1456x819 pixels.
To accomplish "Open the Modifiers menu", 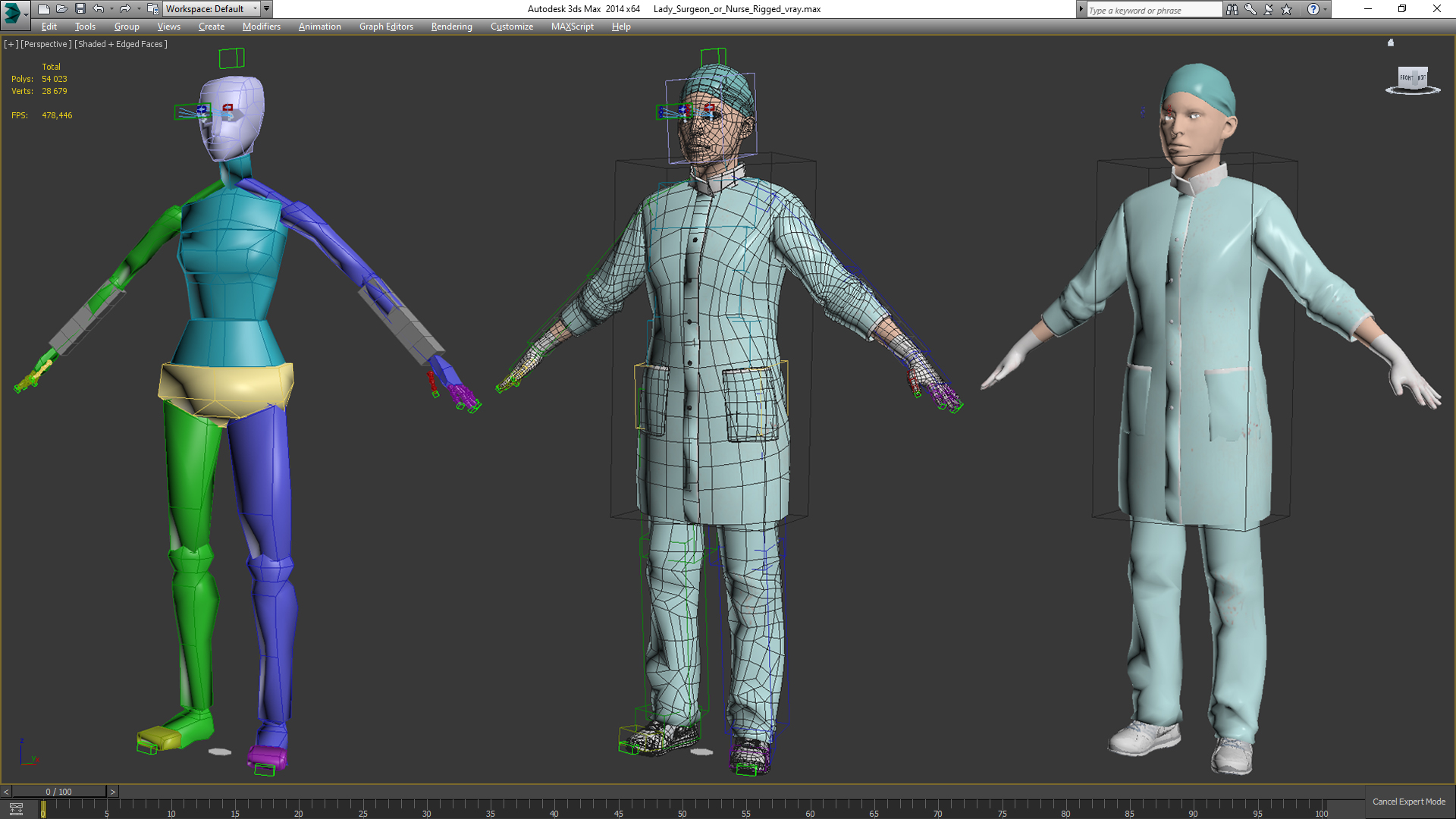I will click(261, 27).
